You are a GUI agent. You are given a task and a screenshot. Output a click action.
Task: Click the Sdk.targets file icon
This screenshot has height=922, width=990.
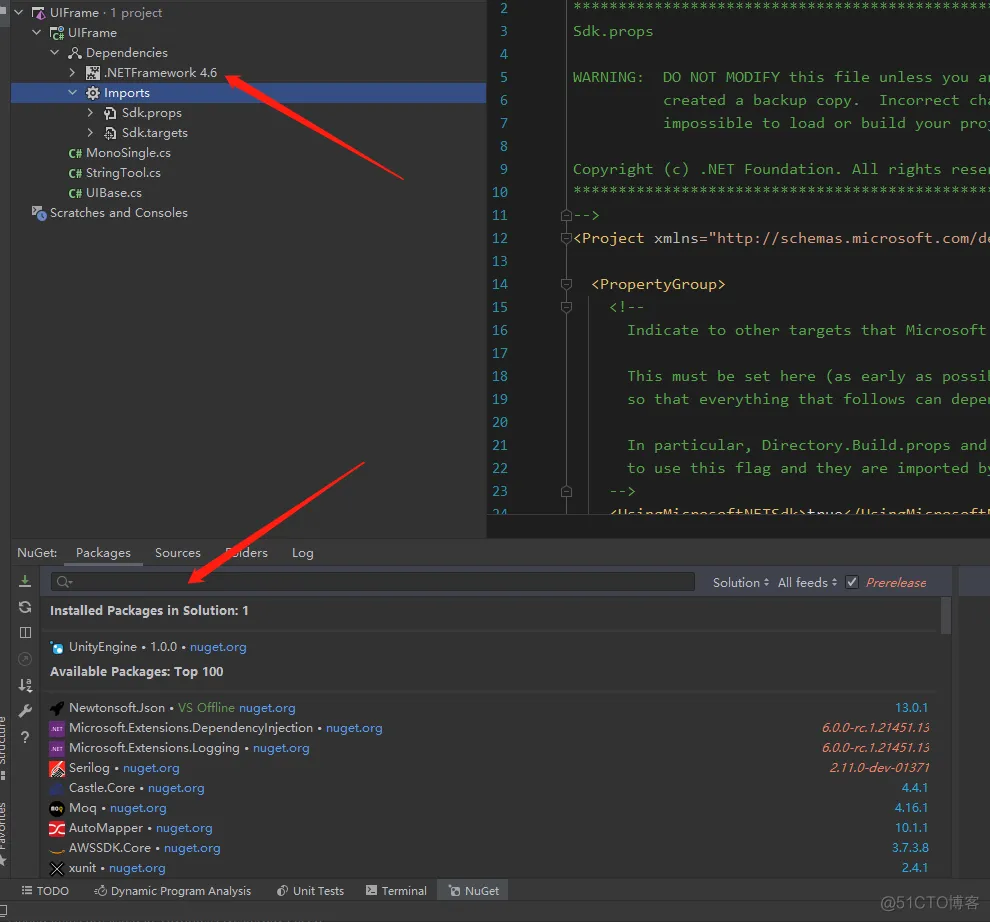[x=110, y=133]
